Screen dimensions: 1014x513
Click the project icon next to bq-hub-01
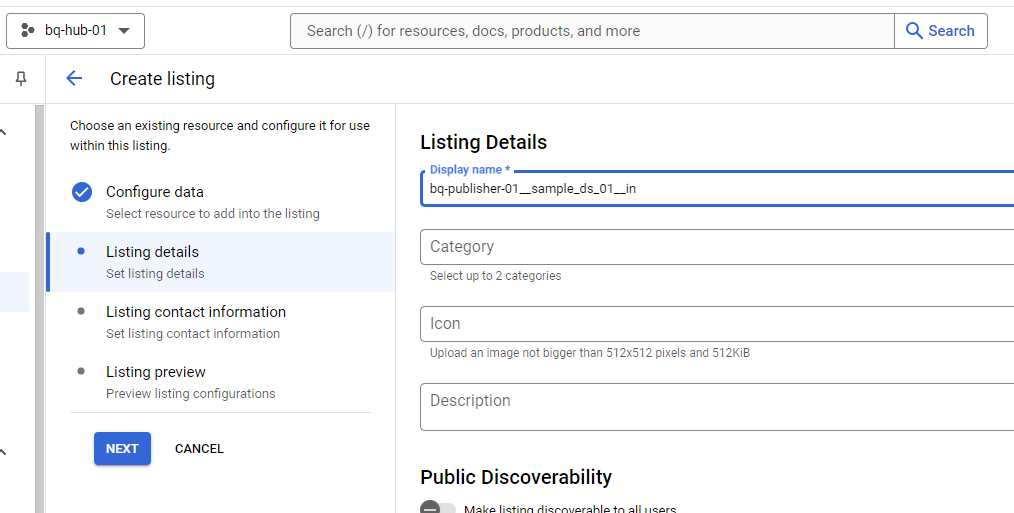coord(28,31)
